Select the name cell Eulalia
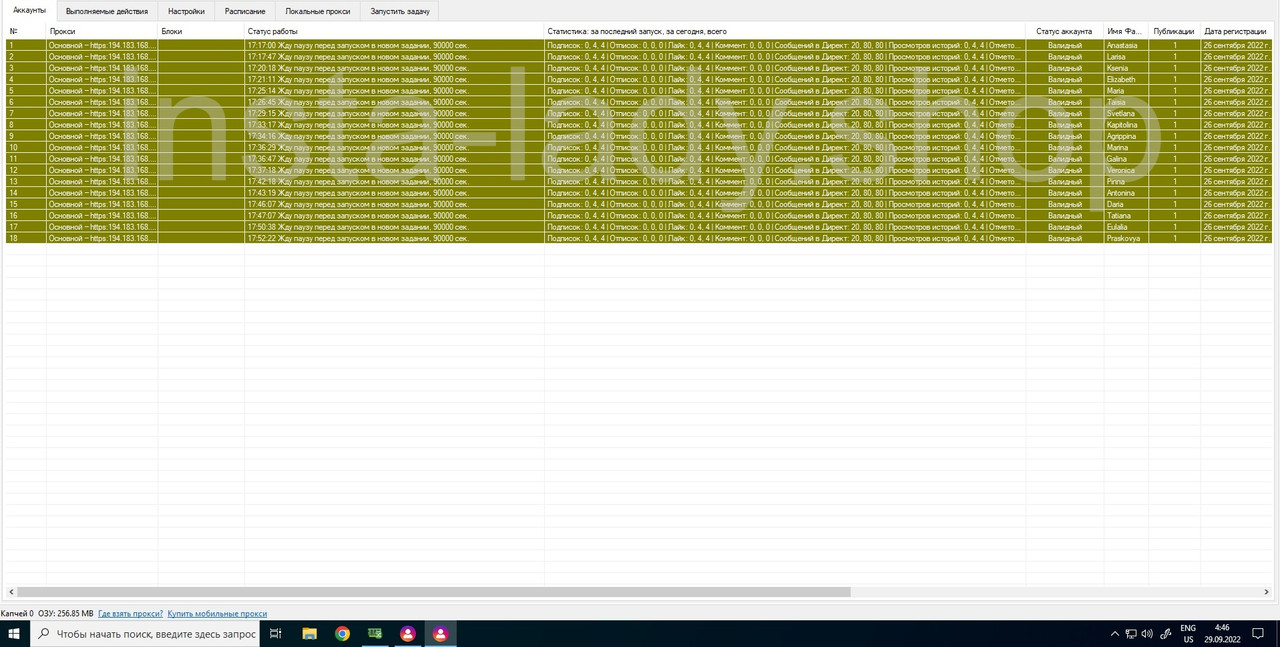This screenshot has width=1280, height=647. pyautogui.click(x=1126, y=227)
